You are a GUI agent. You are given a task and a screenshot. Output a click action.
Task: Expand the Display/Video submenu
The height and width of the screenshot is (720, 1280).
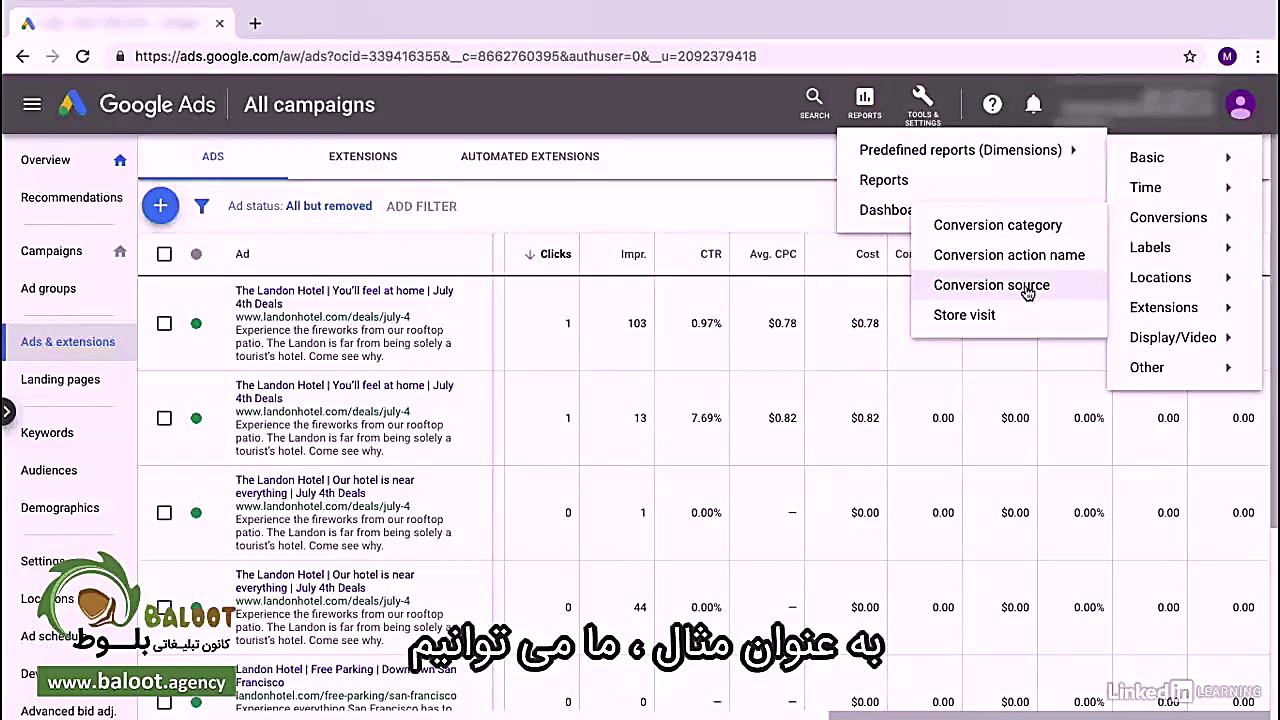point(1173,337)
